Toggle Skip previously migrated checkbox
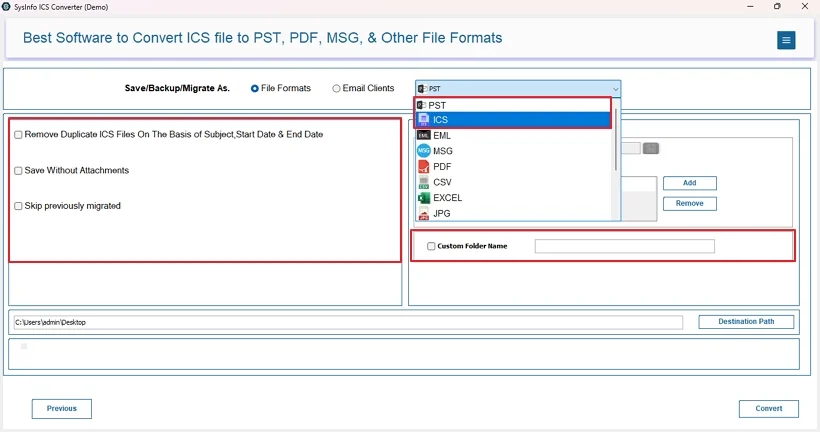 pos(18,206)
